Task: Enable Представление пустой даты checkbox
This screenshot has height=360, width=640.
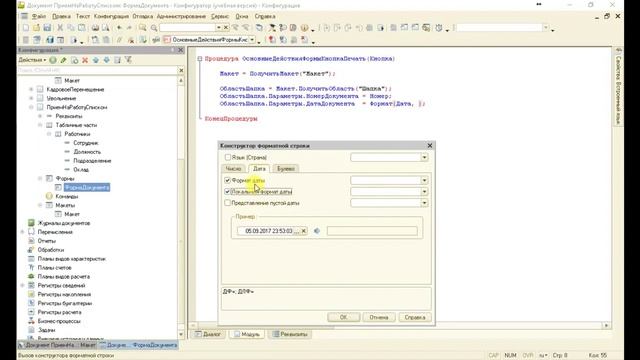Action: tap(227, 203)
